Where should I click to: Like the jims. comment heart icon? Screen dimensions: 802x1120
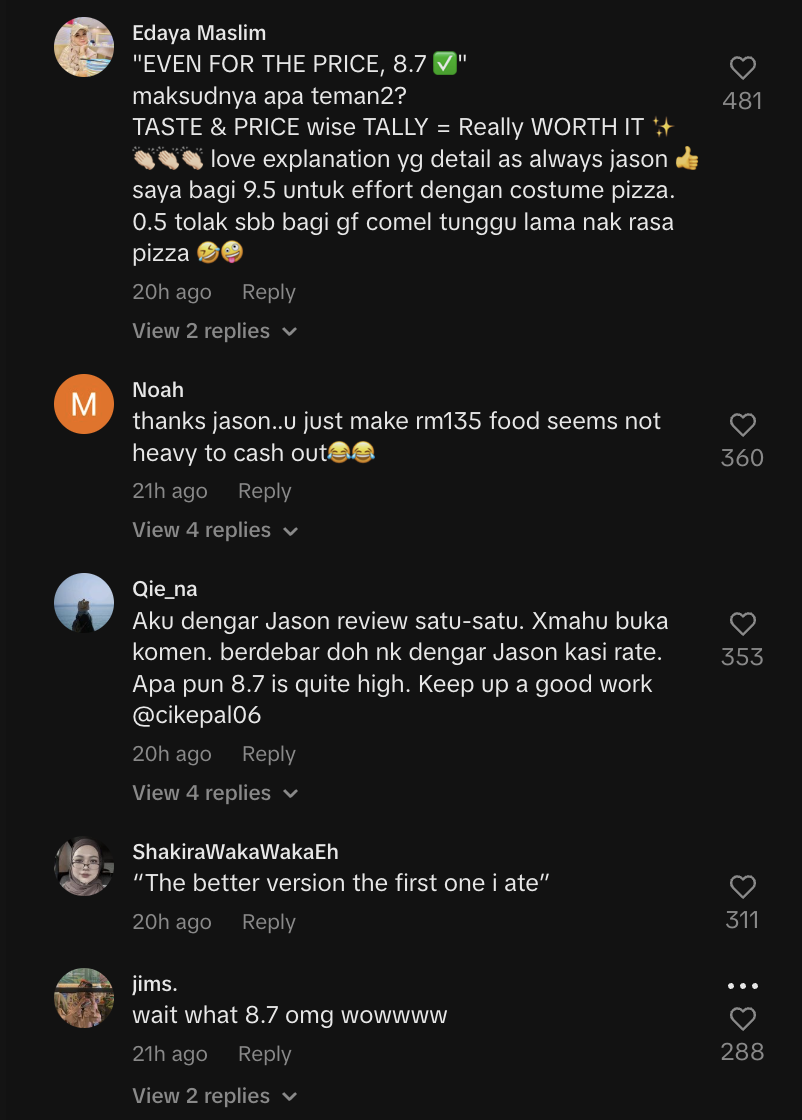tap(742, 1019)
